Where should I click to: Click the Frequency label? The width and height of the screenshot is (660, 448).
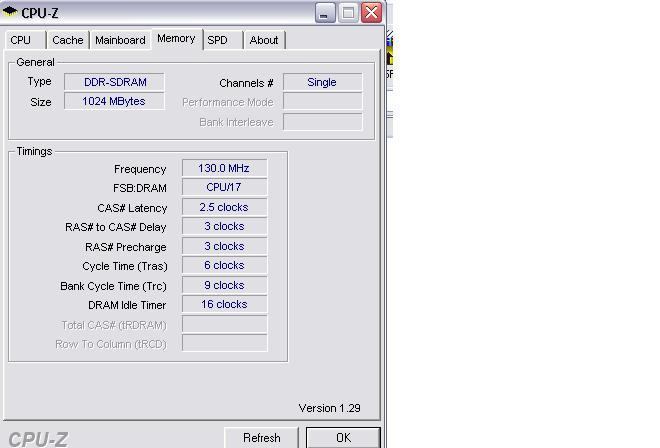[140, 169]
